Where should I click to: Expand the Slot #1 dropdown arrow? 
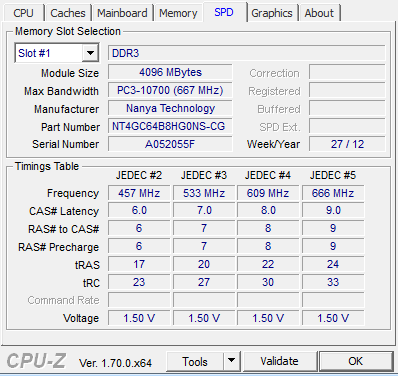(x=90, y=53)
